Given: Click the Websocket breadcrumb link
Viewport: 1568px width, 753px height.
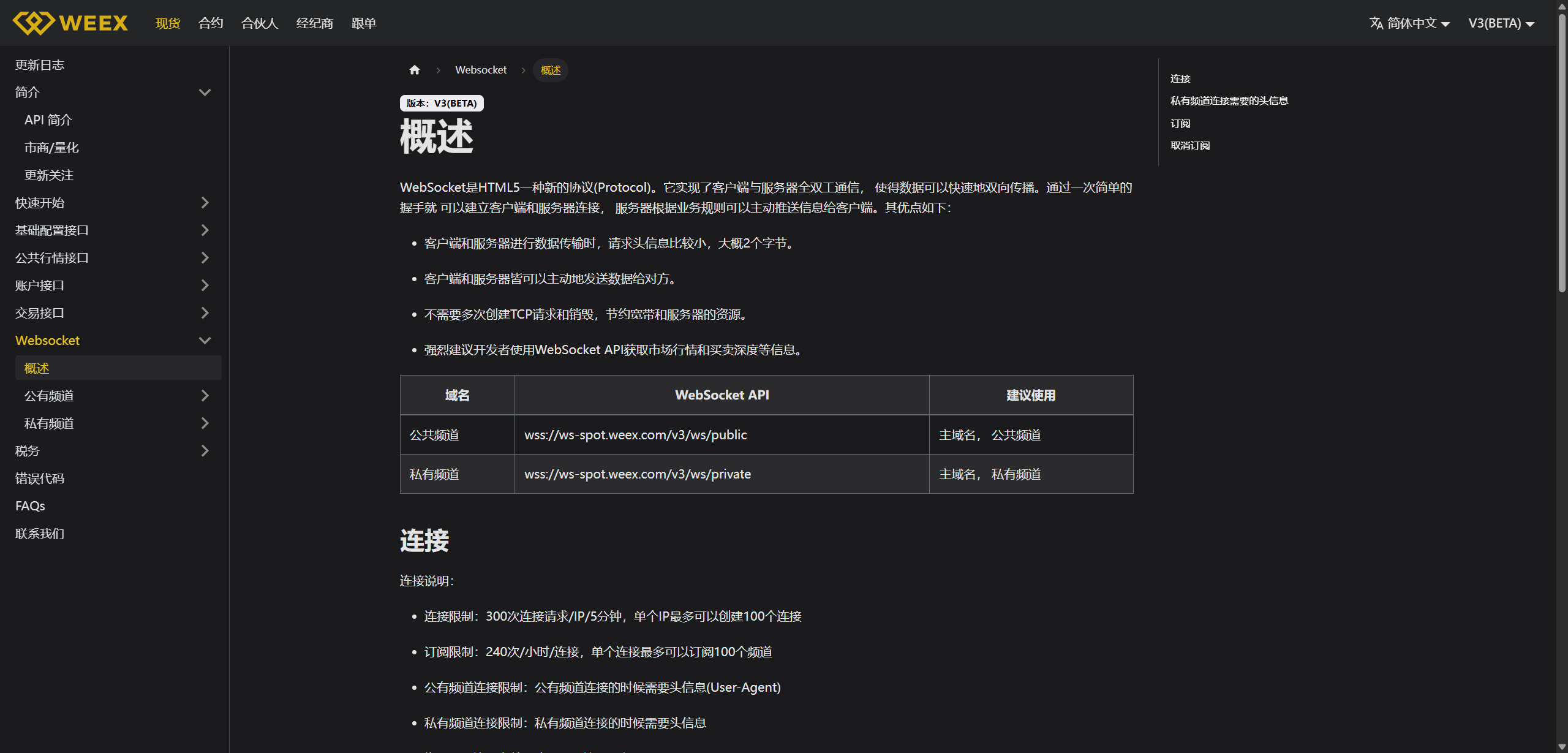Looking at the screenshot, I should (x=481, y=70).
